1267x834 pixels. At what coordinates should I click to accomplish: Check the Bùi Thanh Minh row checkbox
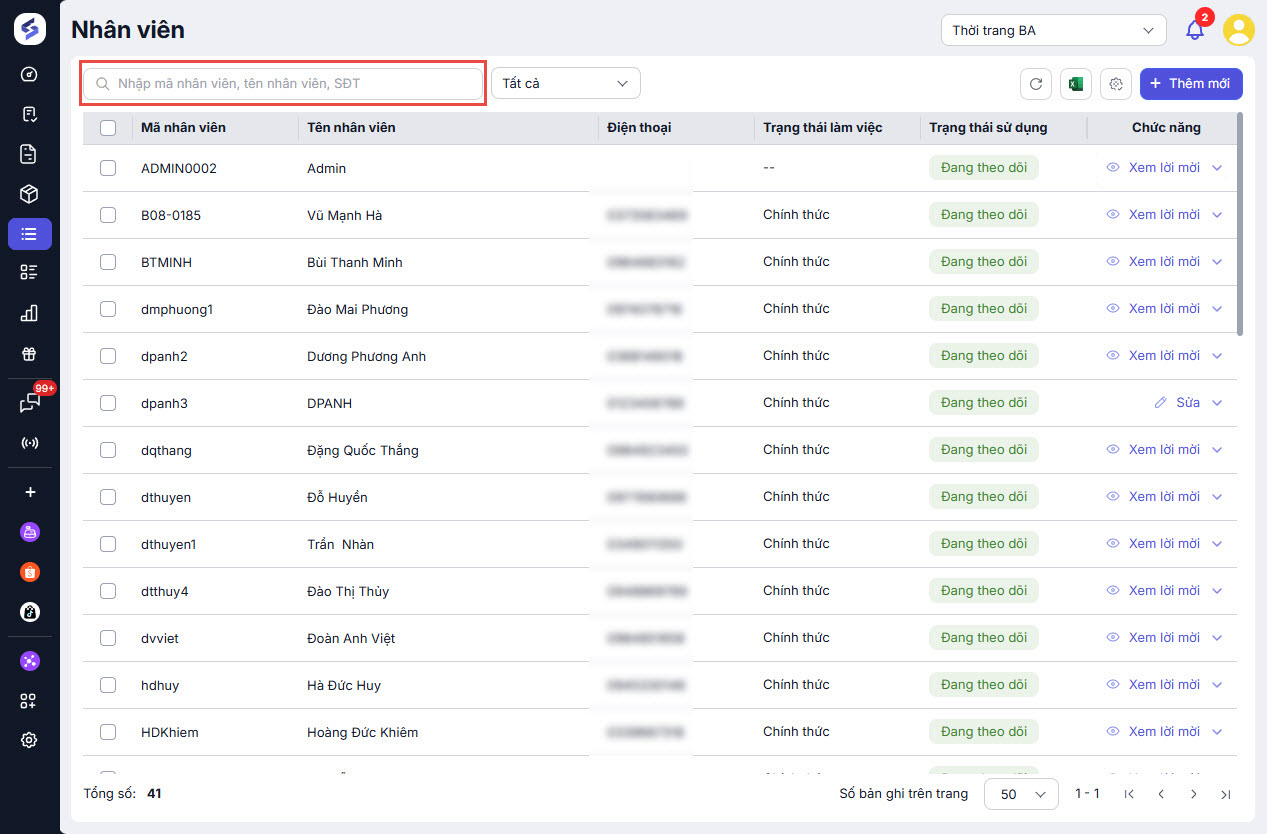pos(108,262)
